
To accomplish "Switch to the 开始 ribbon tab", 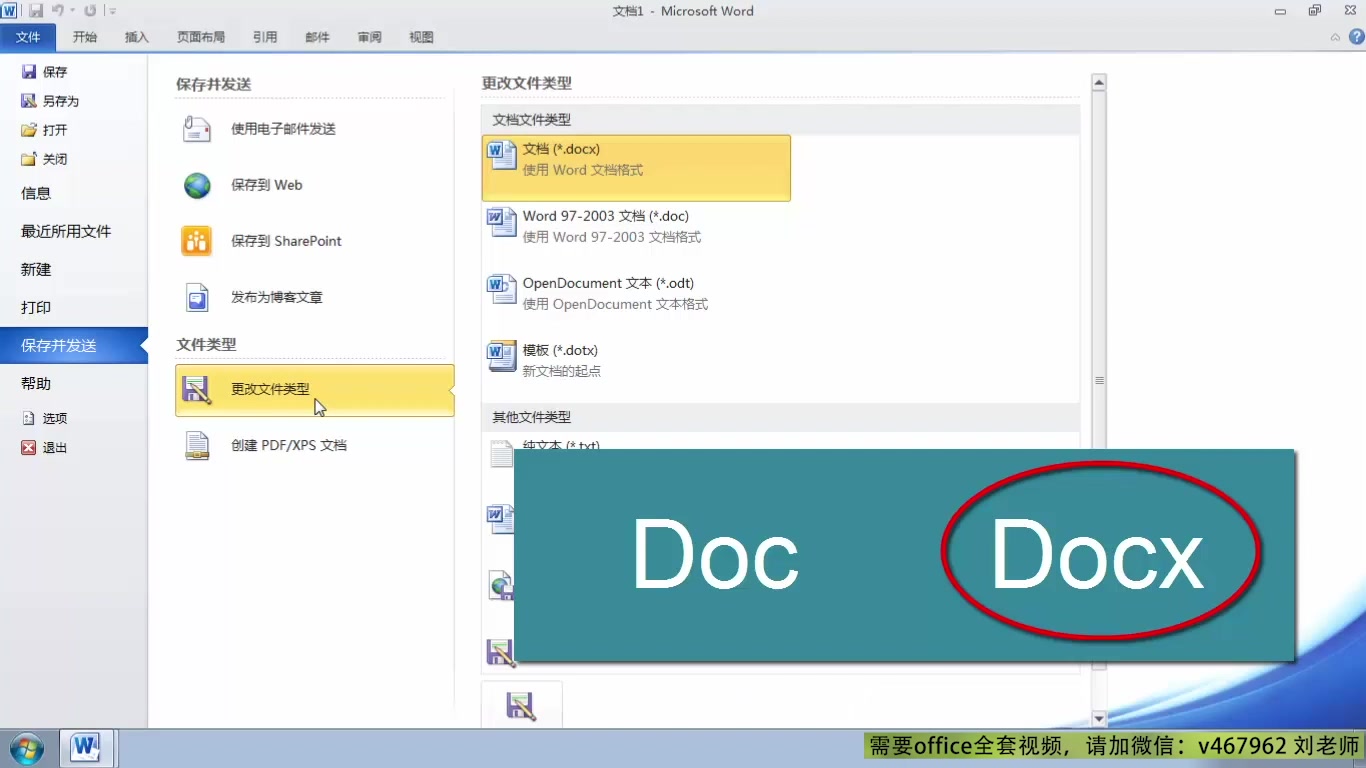I will [x=85, y=37].
